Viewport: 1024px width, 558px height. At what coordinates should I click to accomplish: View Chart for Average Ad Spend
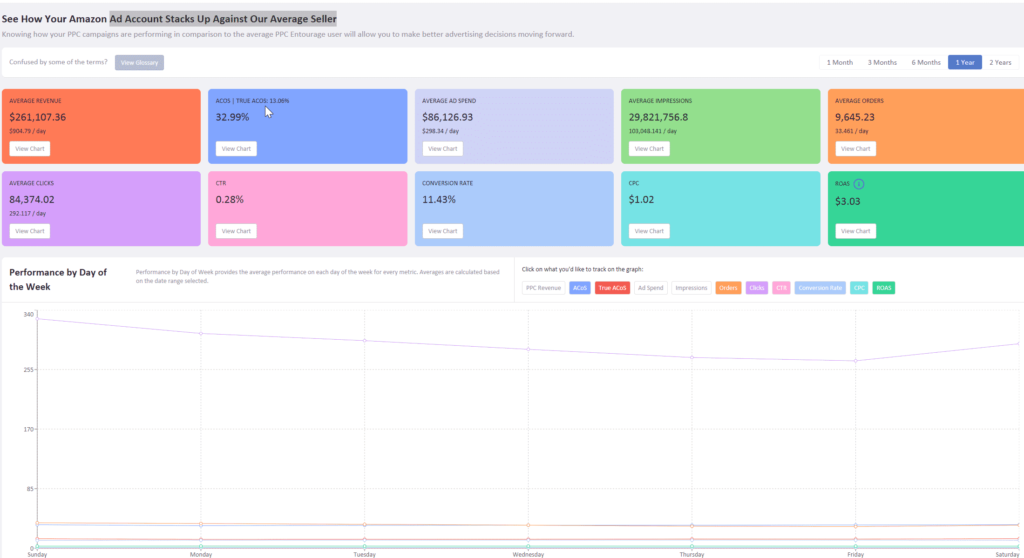[443, 149]
